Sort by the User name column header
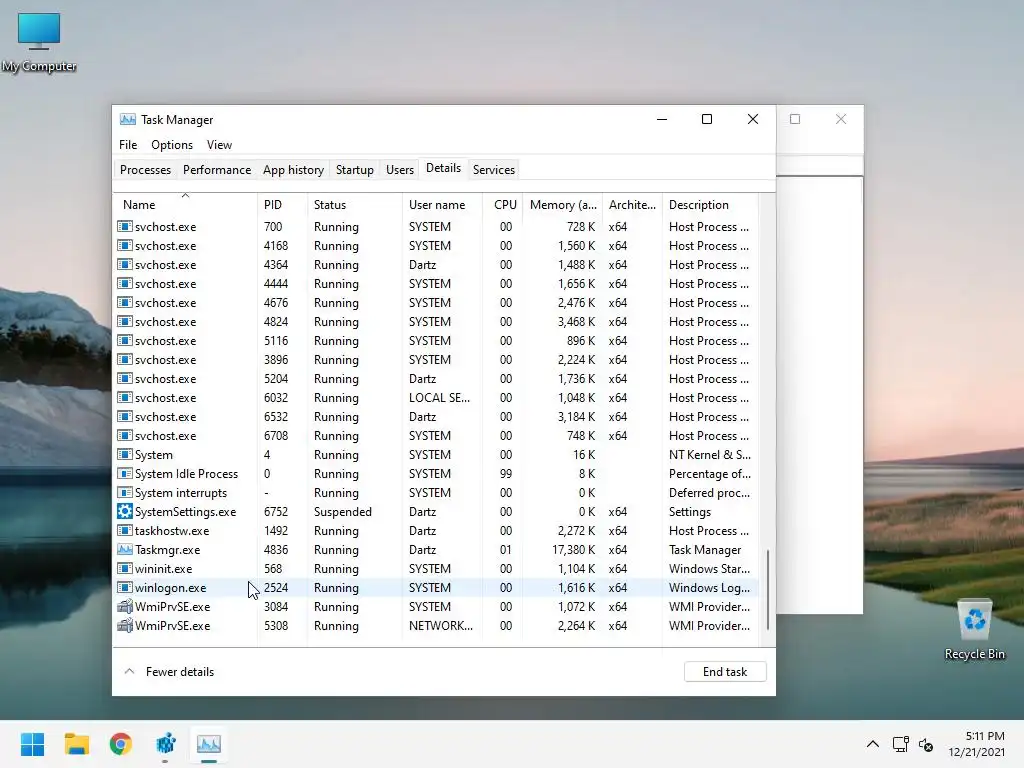 coord(442,204)
